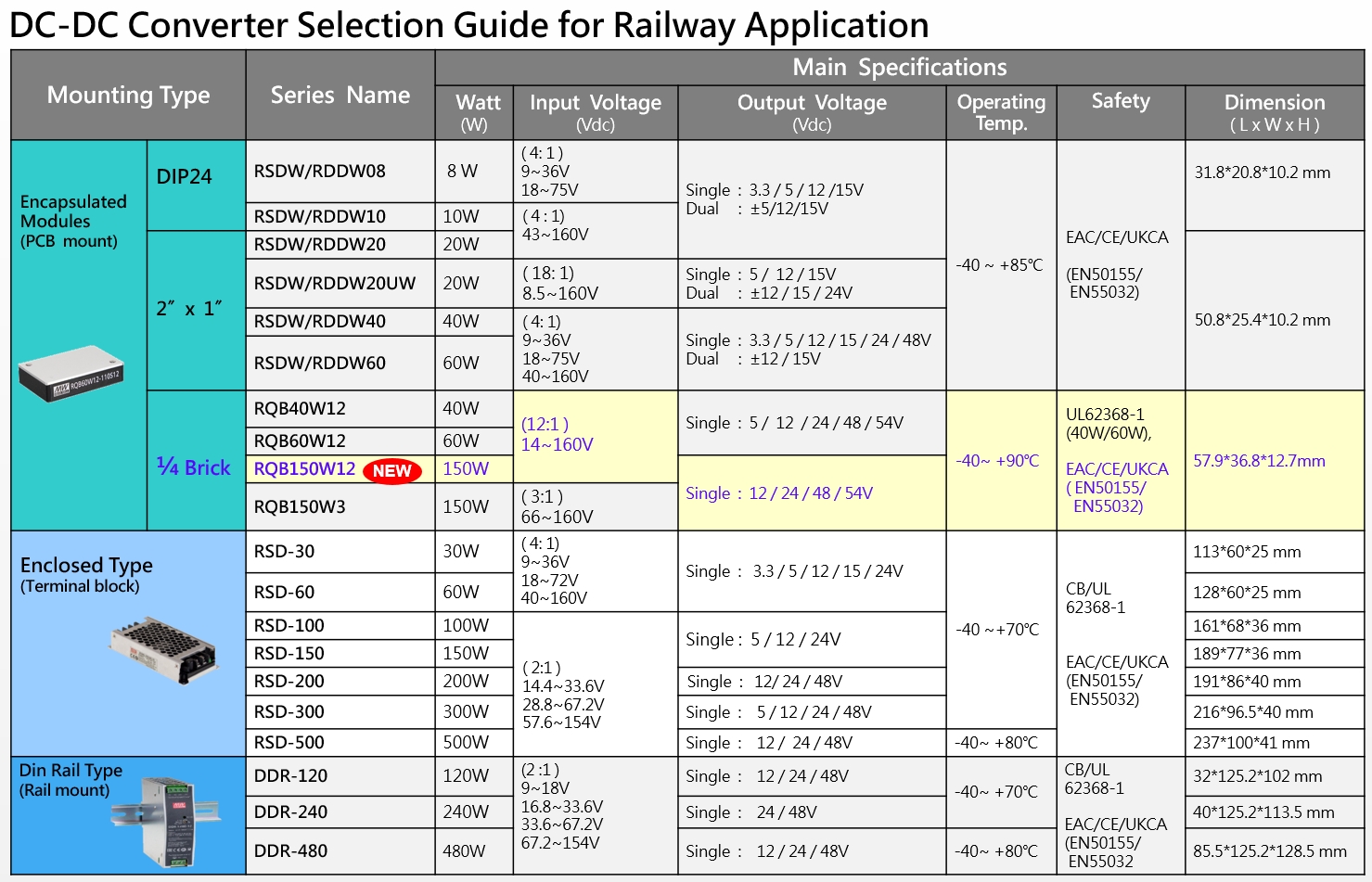Click the DDR-480 series name
Image resolution: width=1372 pixels, height=882 pixels.
290,851
